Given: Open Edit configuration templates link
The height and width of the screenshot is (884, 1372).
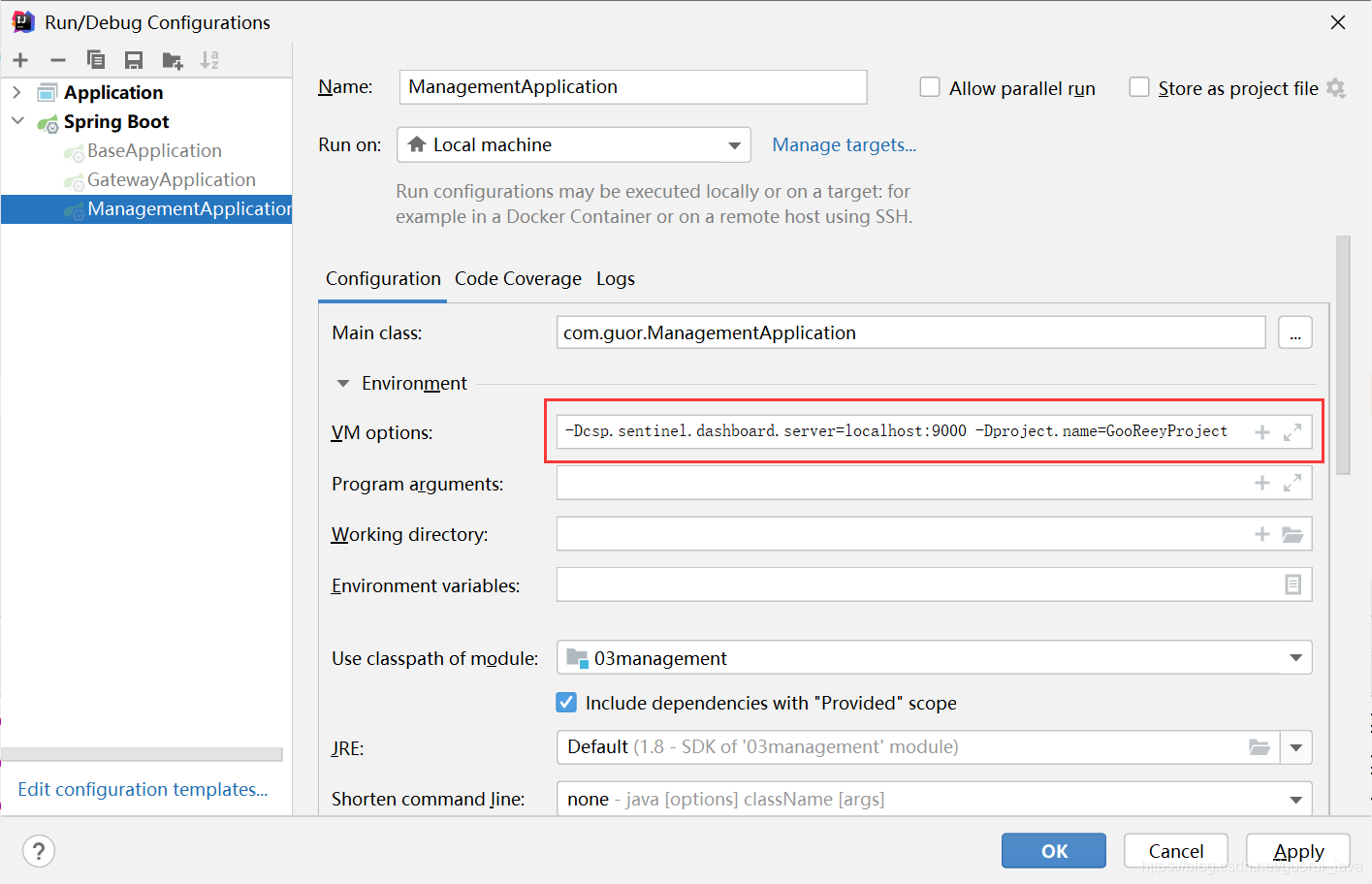Looking at the screenshot, I should tap(143, 789).
